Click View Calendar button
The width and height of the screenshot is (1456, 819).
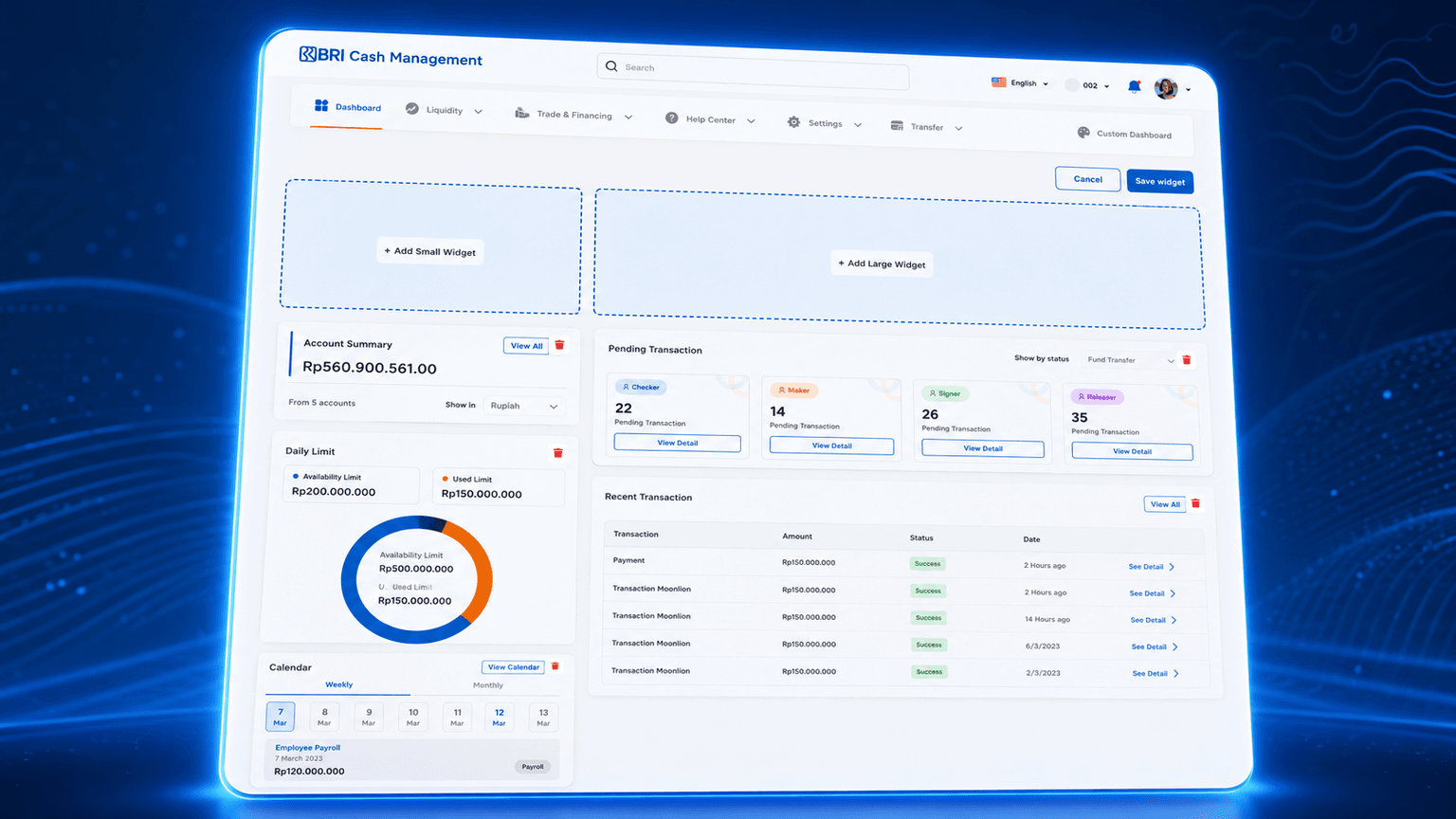(x=513, y=667)
